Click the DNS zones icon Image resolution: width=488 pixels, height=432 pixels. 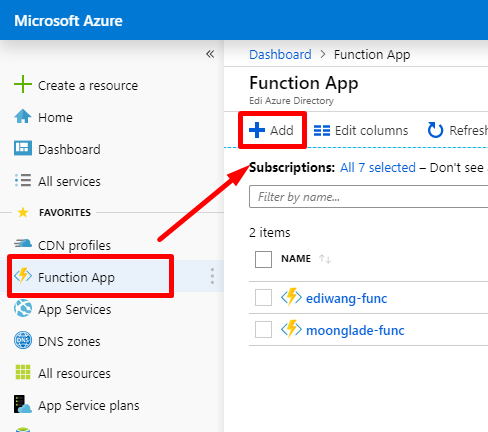(23, 340)
